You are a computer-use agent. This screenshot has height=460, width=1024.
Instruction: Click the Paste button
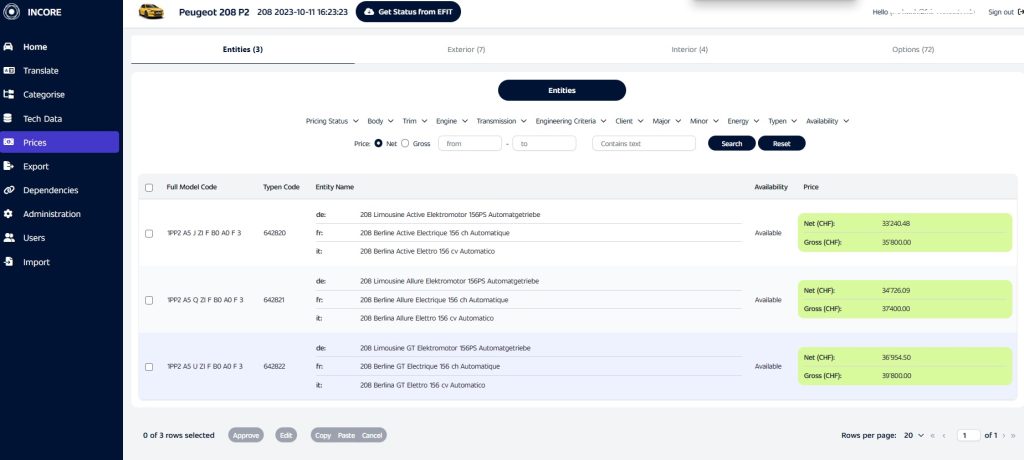(346, 435)
